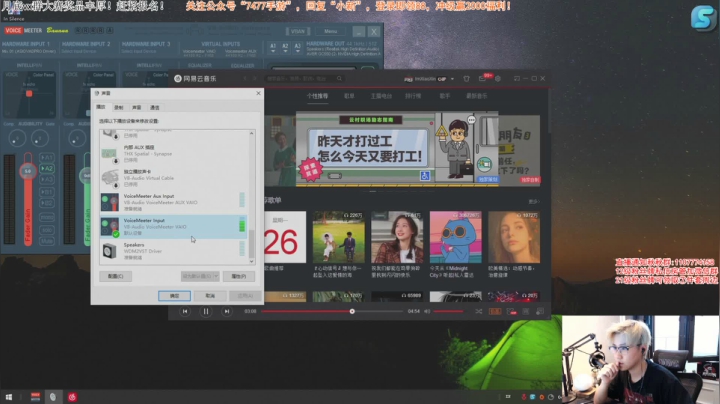Click 取消 to cancel the Sound dialog

[210, 296]
